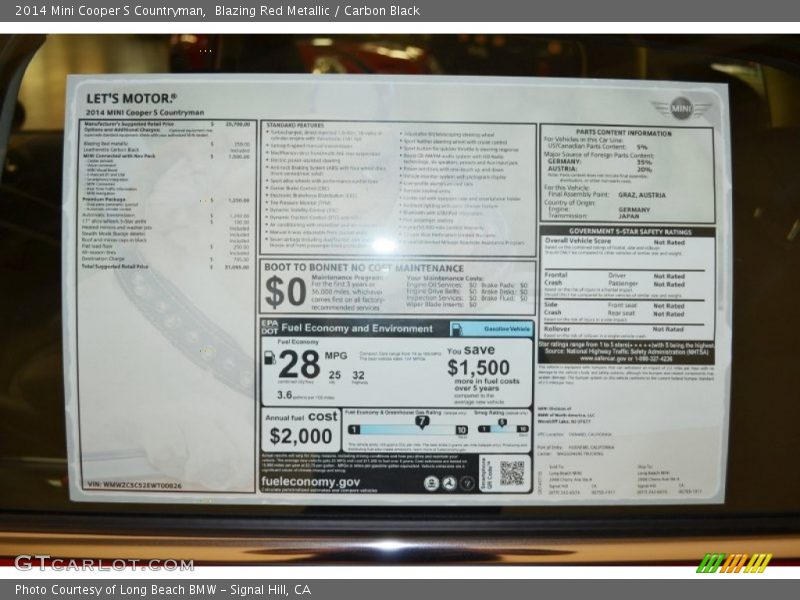Click the EPA DOT badge
The height and width of the screenshot is (600, 800).
[x=270, y=327]
